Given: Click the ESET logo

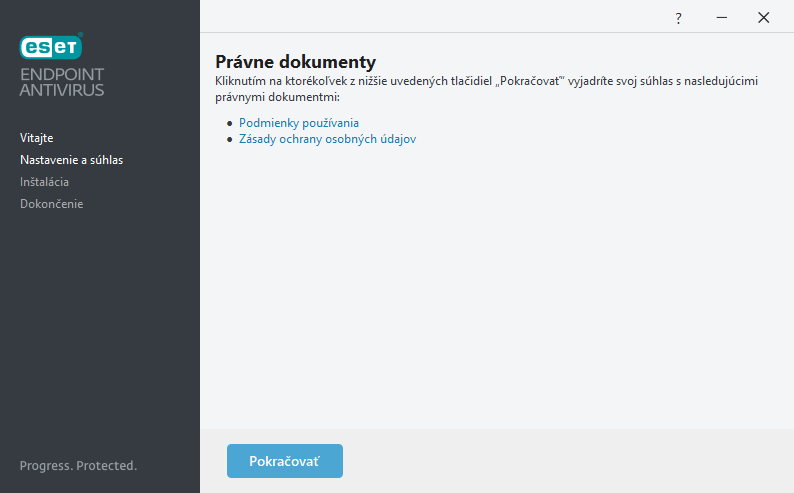Looking at the screenshot, I should coord(51,46).
